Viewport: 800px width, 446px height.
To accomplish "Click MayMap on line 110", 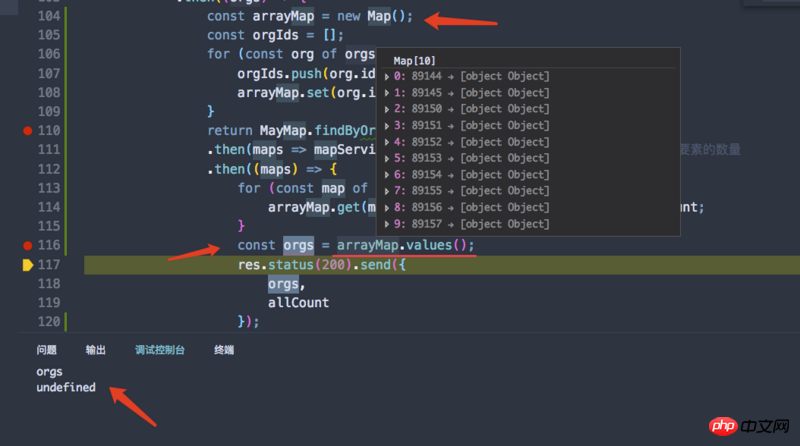I will pos(283,131).
